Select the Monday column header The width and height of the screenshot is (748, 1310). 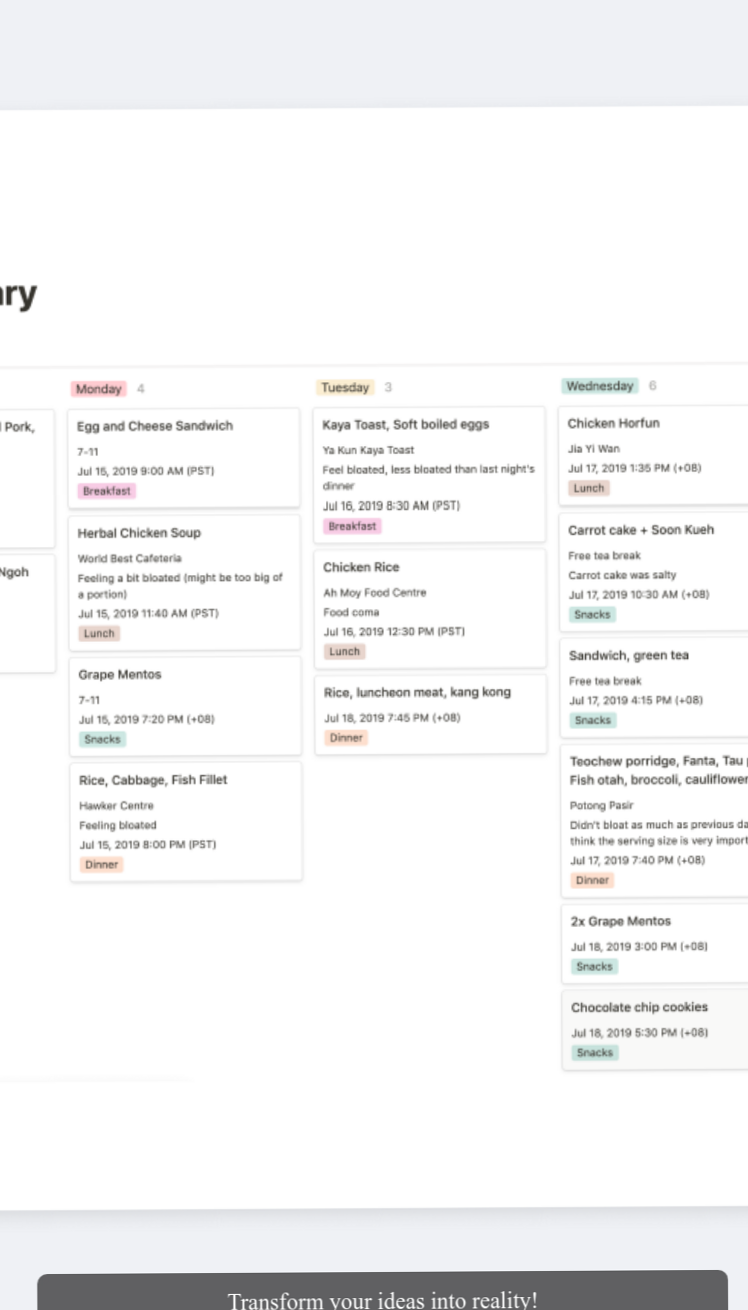[98, 388]
